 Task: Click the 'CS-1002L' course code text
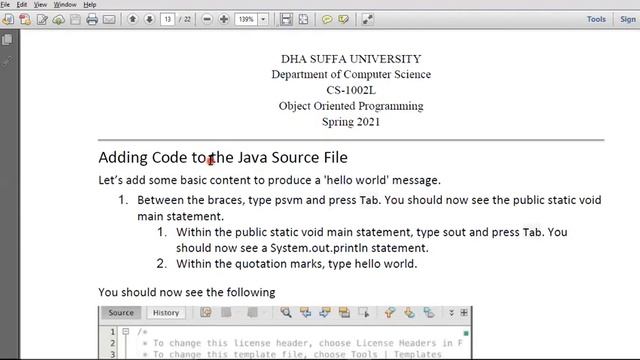click(351, 90)
